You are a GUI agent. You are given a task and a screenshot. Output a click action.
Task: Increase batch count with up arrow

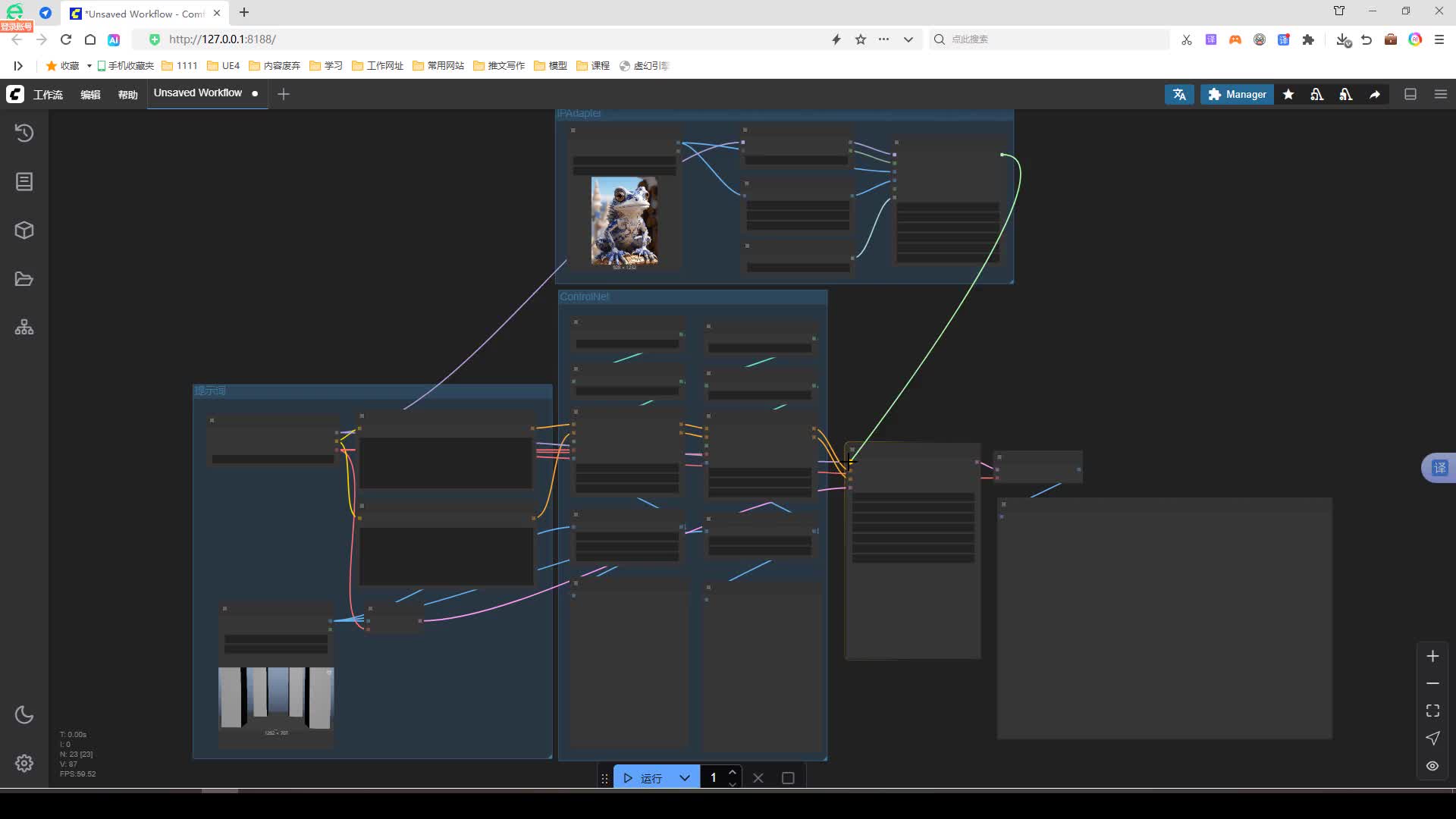pyautogui.click(x=733, y=772)
